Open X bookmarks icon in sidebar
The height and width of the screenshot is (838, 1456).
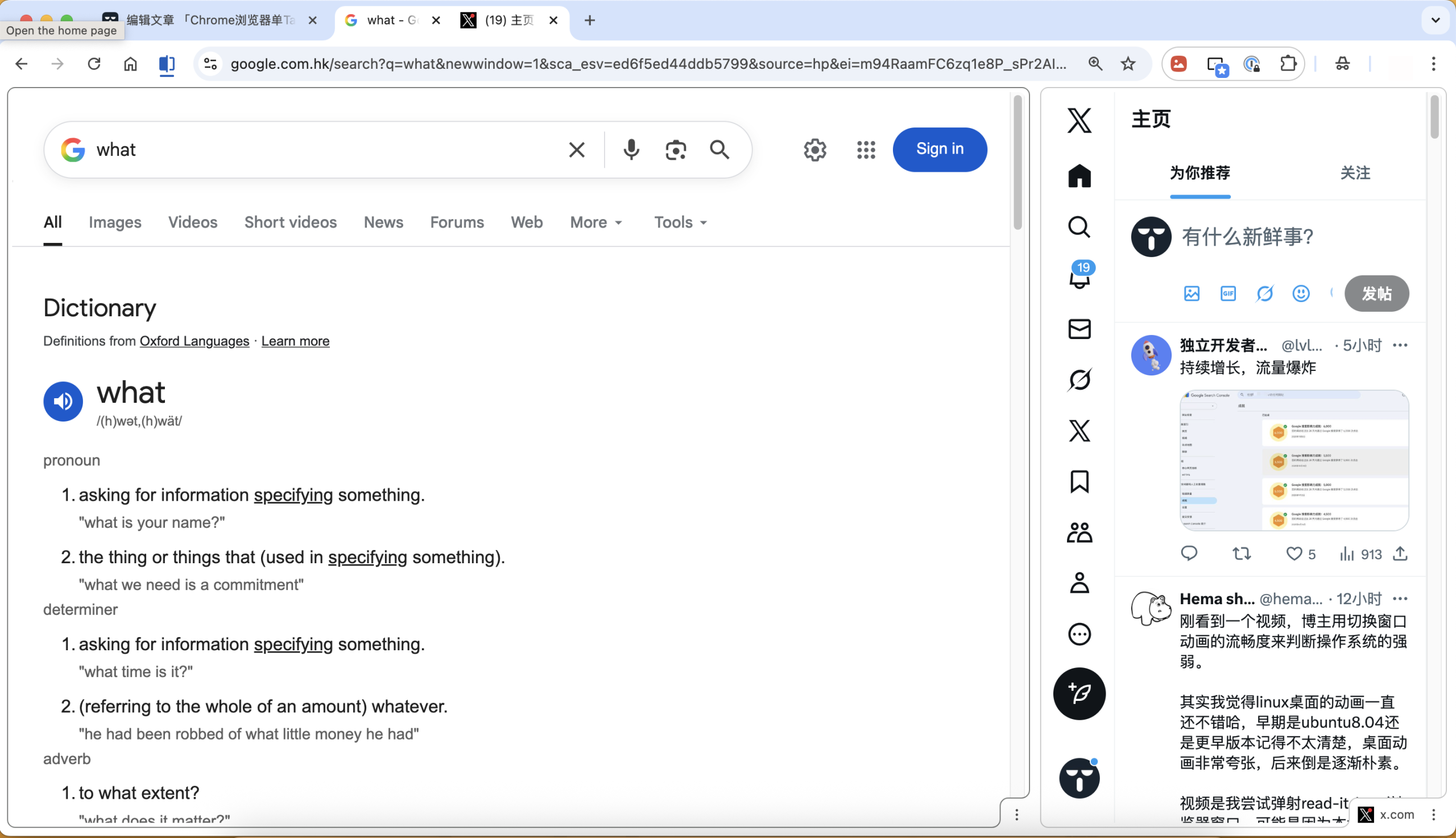1079,482
